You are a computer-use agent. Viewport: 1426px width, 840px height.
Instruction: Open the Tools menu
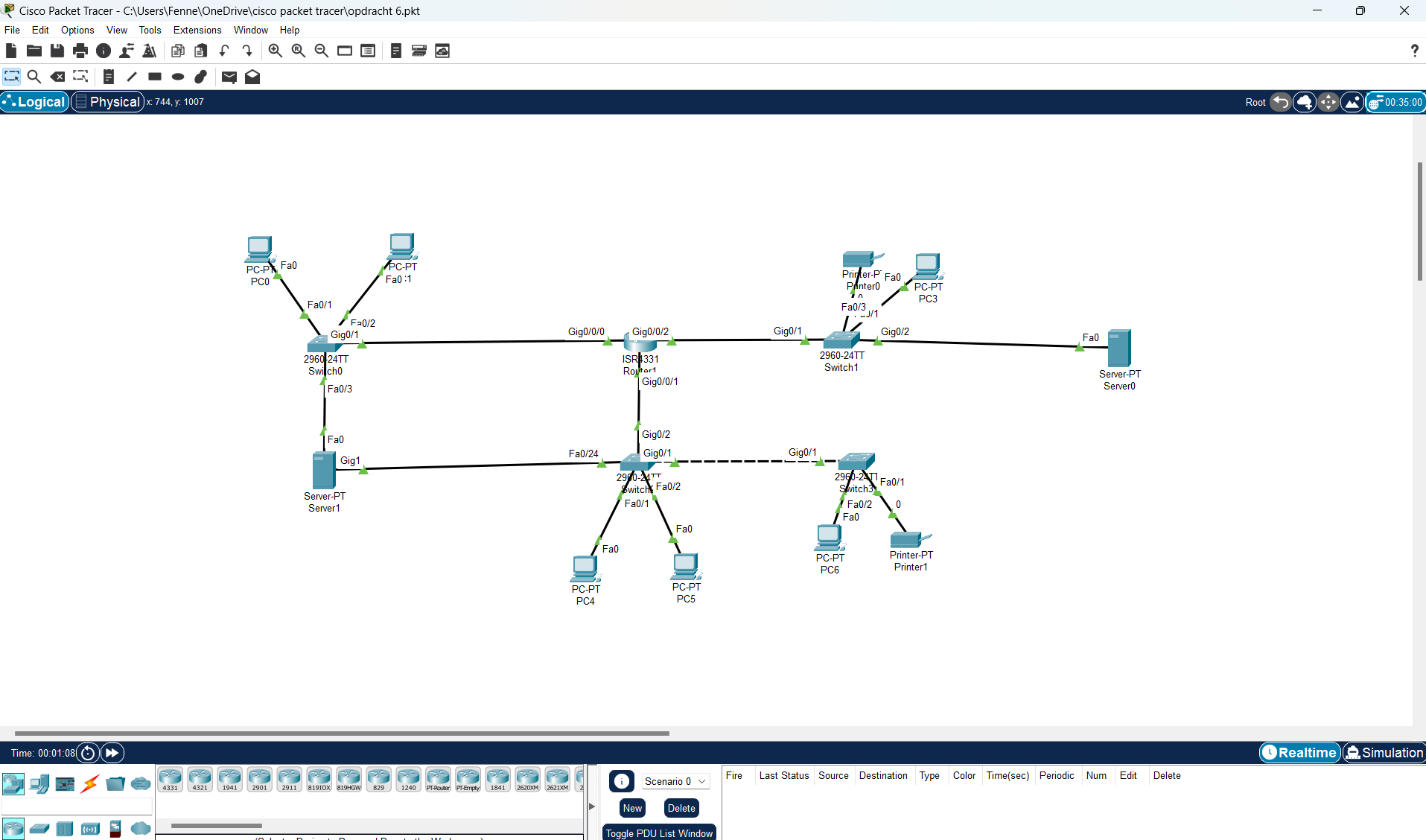[150, 30]
